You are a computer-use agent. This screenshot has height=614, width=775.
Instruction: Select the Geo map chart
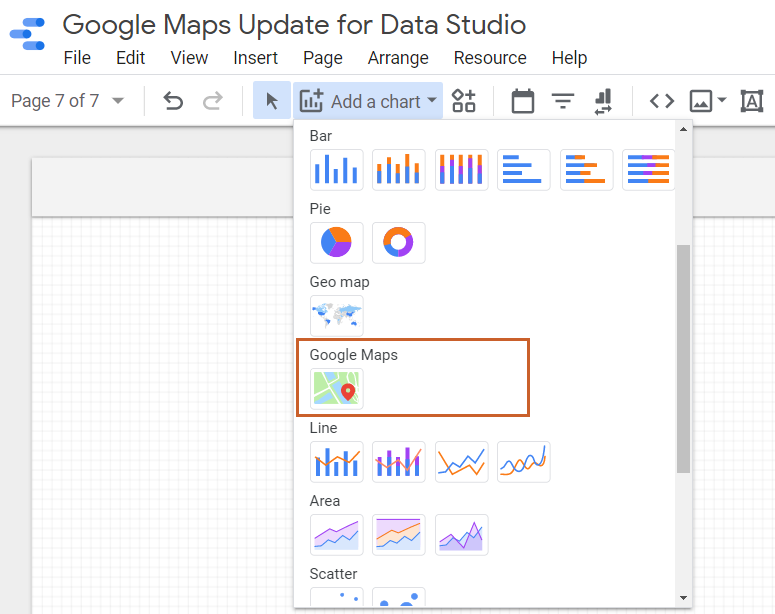[x=337, y=316]
